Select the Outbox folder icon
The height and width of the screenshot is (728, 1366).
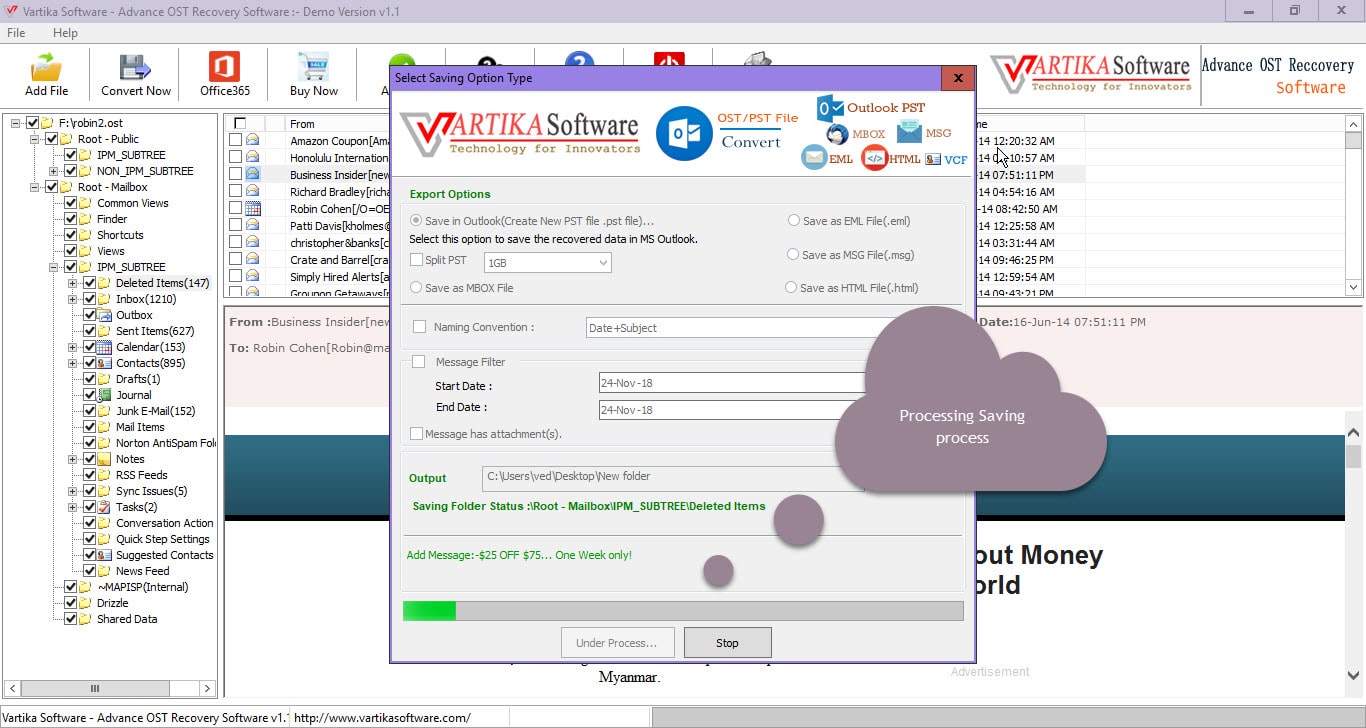coord(105,315)
